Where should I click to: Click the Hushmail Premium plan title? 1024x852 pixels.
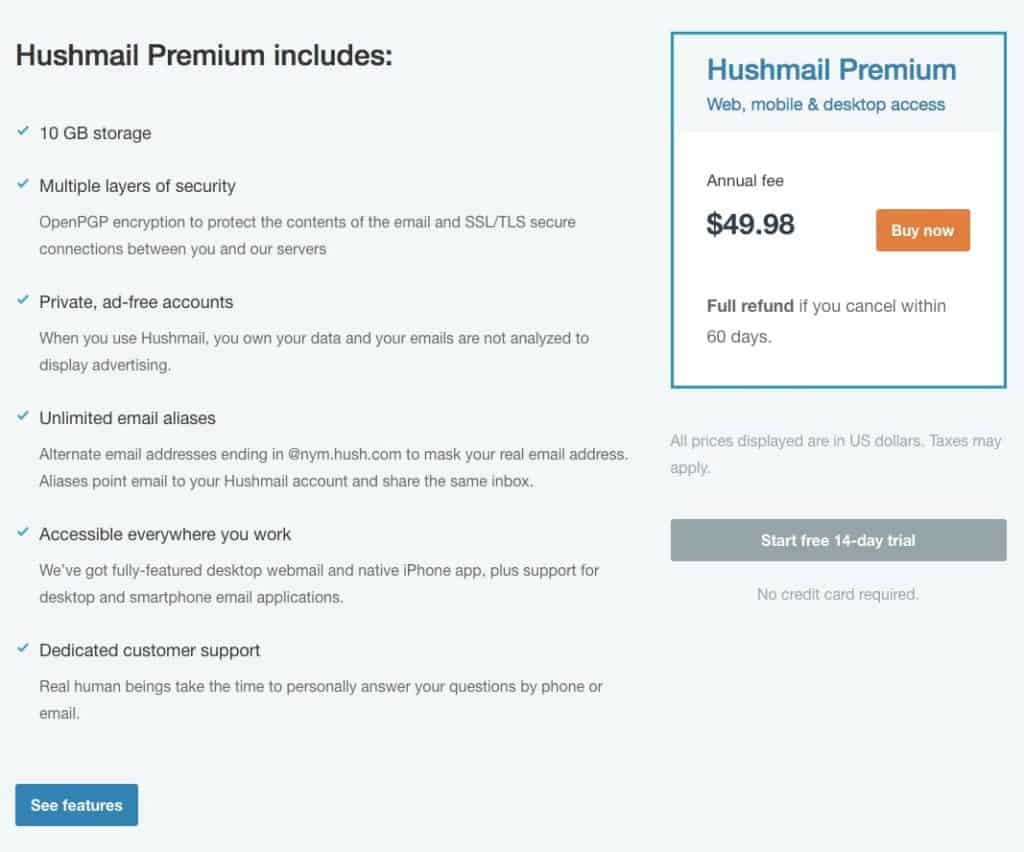[x=831, y=70]
